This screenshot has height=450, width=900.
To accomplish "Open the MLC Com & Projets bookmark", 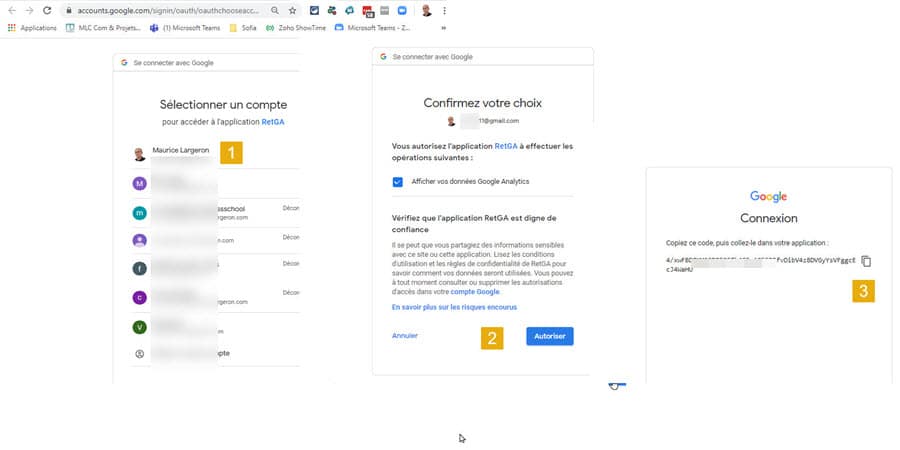I will pyautogui.click(x=103, y=28).
